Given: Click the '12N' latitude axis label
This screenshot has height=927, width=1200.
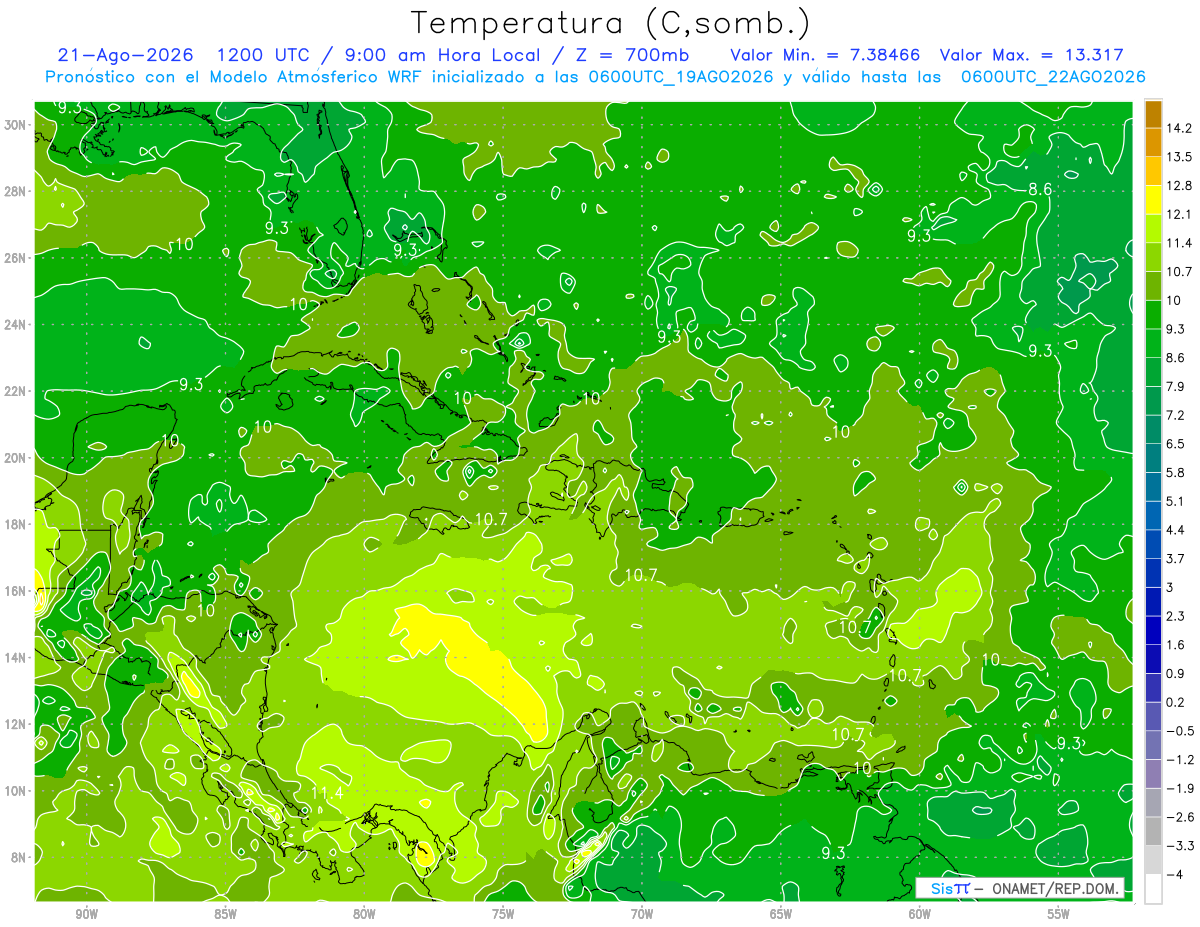Looking at the screenshot, I should coord(17,724).
